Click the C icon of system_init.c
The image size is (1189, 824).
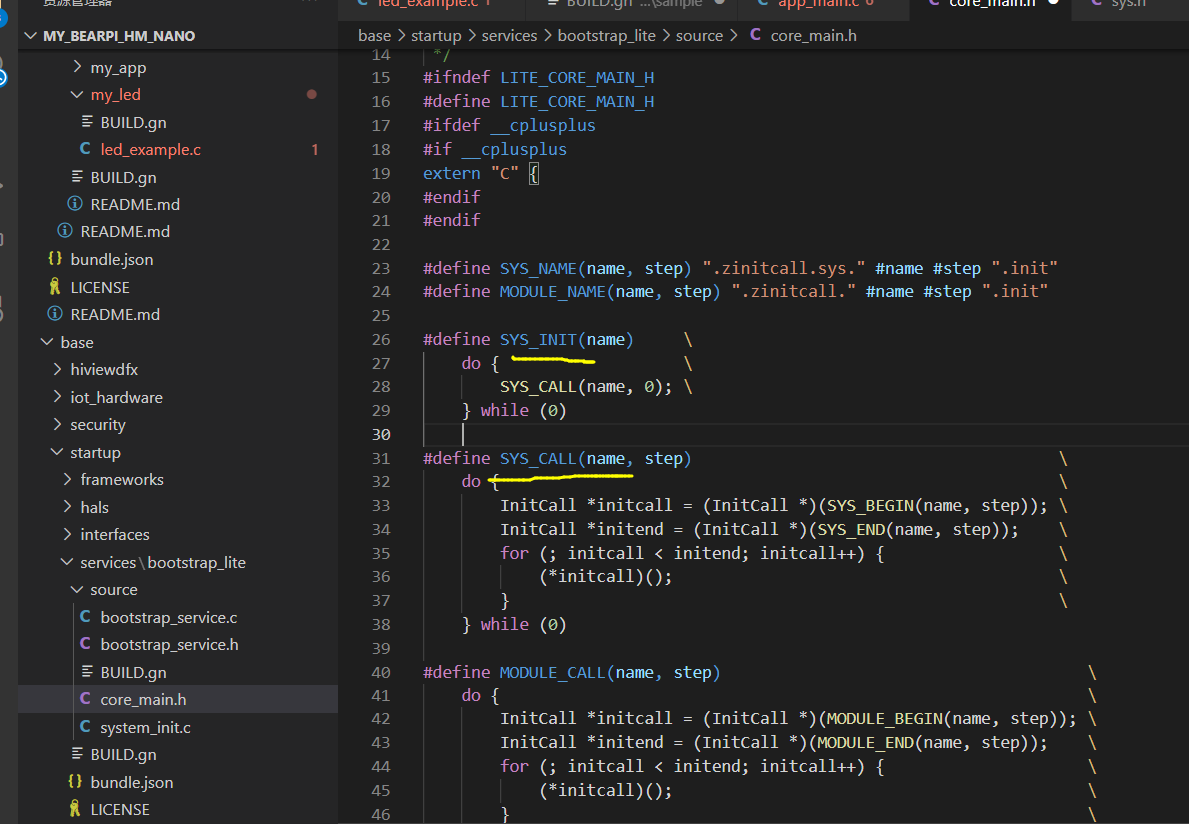85,727
